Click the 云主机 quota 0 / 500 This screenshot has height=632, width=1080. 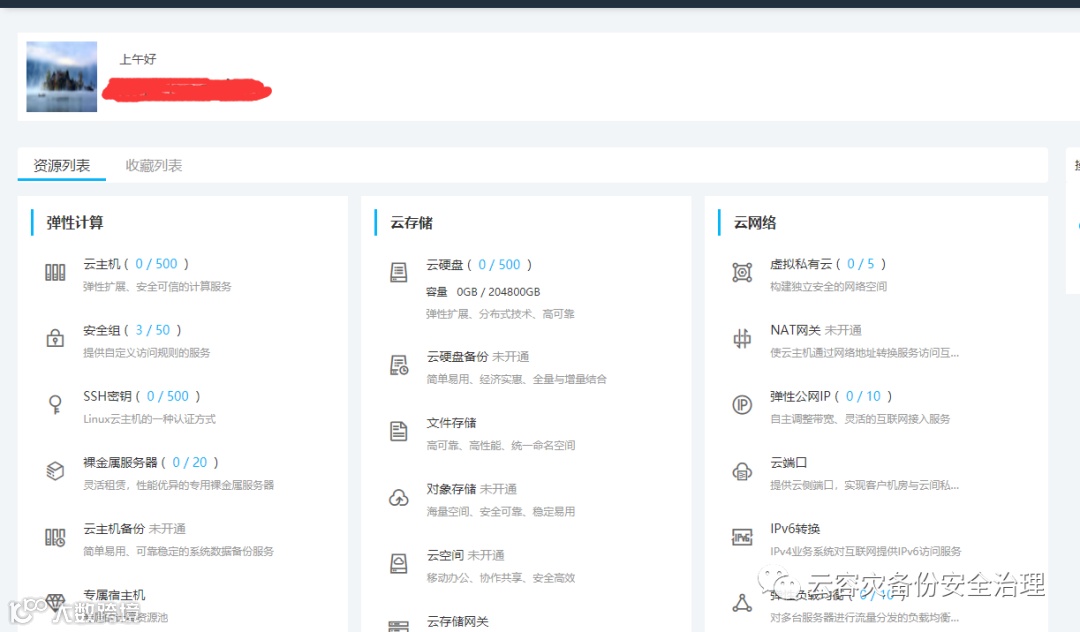click(156, 264)
